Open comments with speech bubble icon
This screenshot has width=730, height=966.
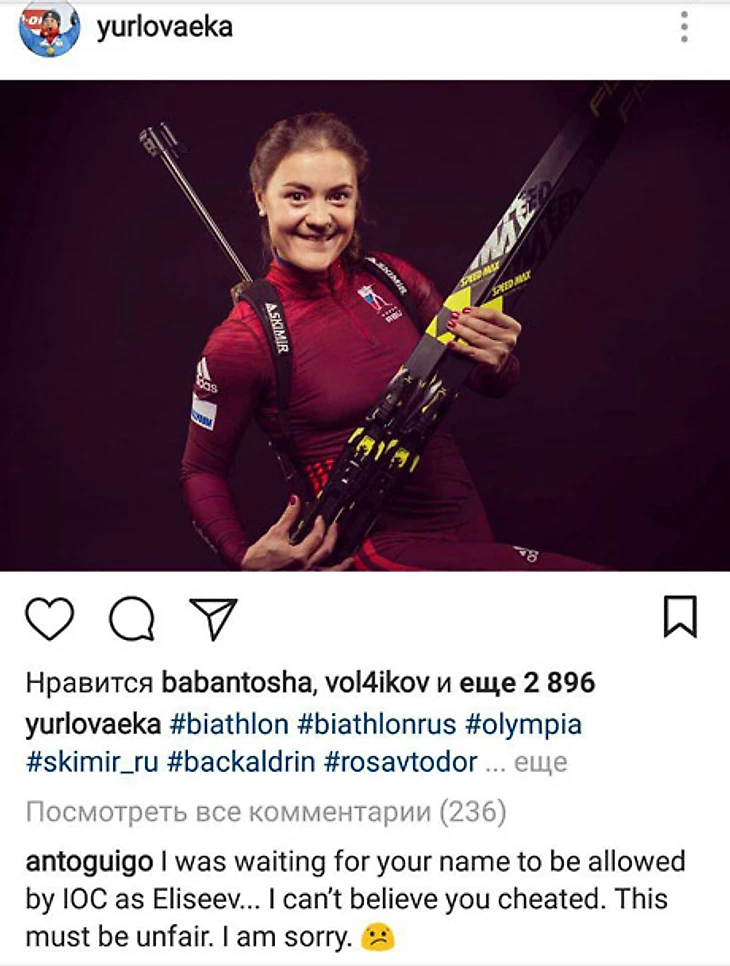point(132,619)
